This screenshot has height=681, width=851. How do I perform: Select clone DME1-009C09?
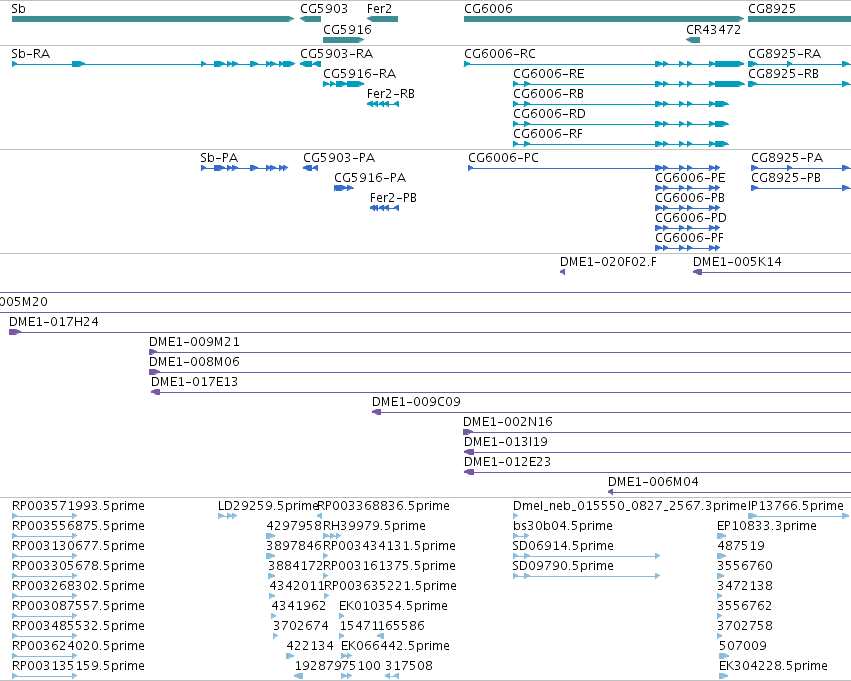(416, 403)
